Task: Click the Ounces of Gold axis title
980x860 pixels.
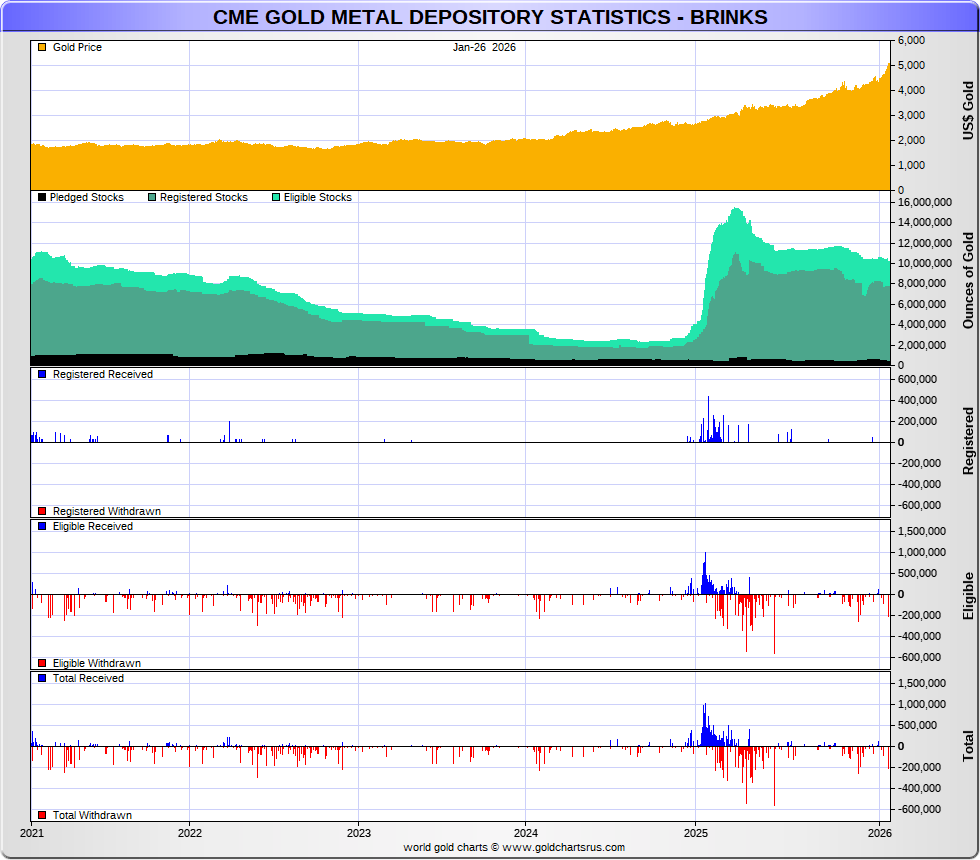Action: pyautogui.click(x=967, y=281)
